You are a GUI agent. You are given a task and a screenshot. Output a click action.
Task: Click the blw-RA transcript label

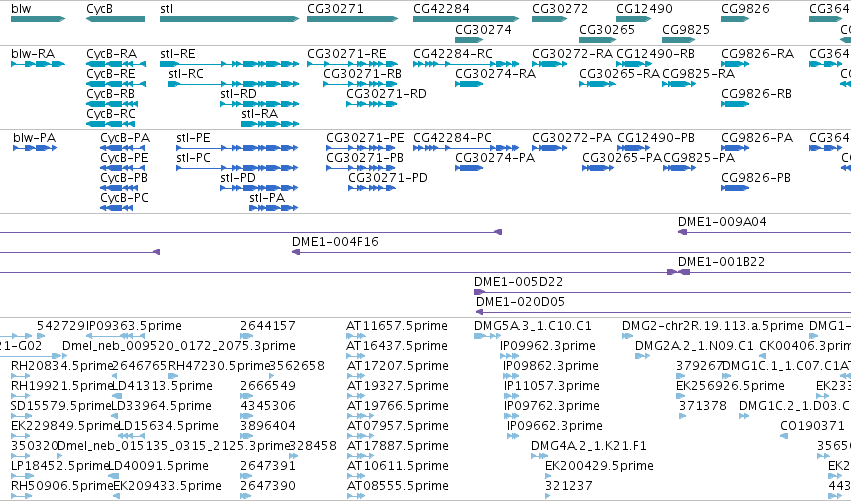(x=33, y=54)
